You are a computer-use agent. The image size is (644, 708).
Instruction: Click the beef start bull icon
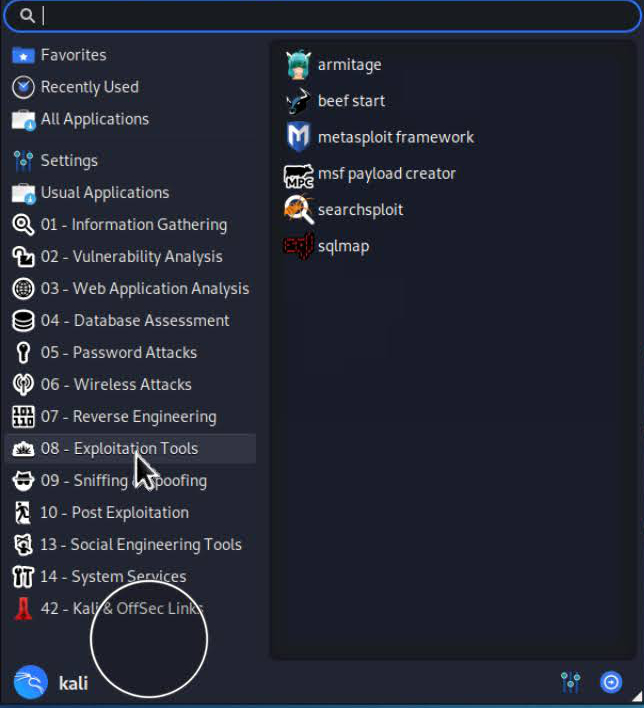[299, 101]
